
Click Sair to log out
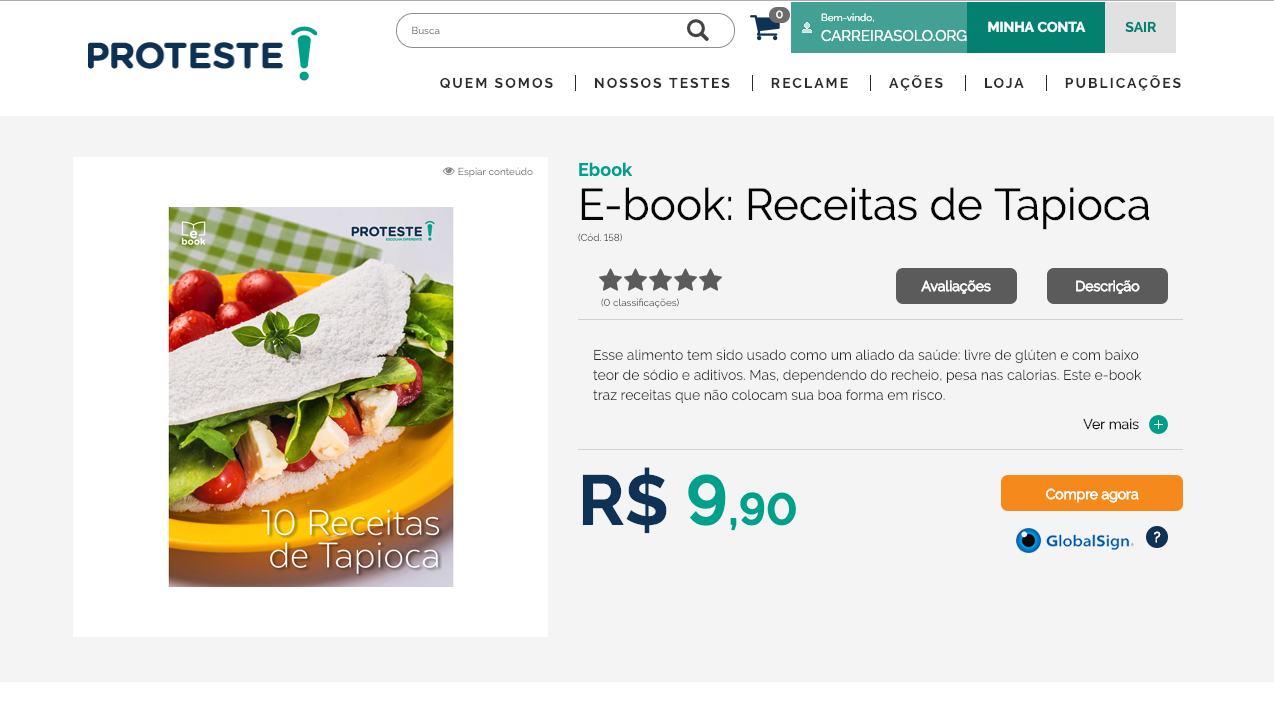pos(1141,27)
